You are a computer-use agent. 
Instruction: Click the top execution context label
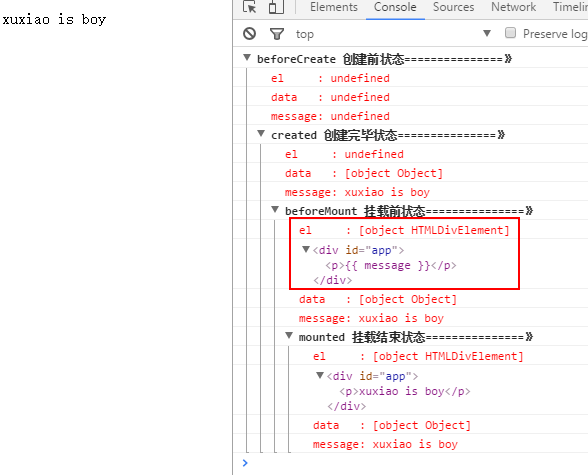(x=304, y=34)
